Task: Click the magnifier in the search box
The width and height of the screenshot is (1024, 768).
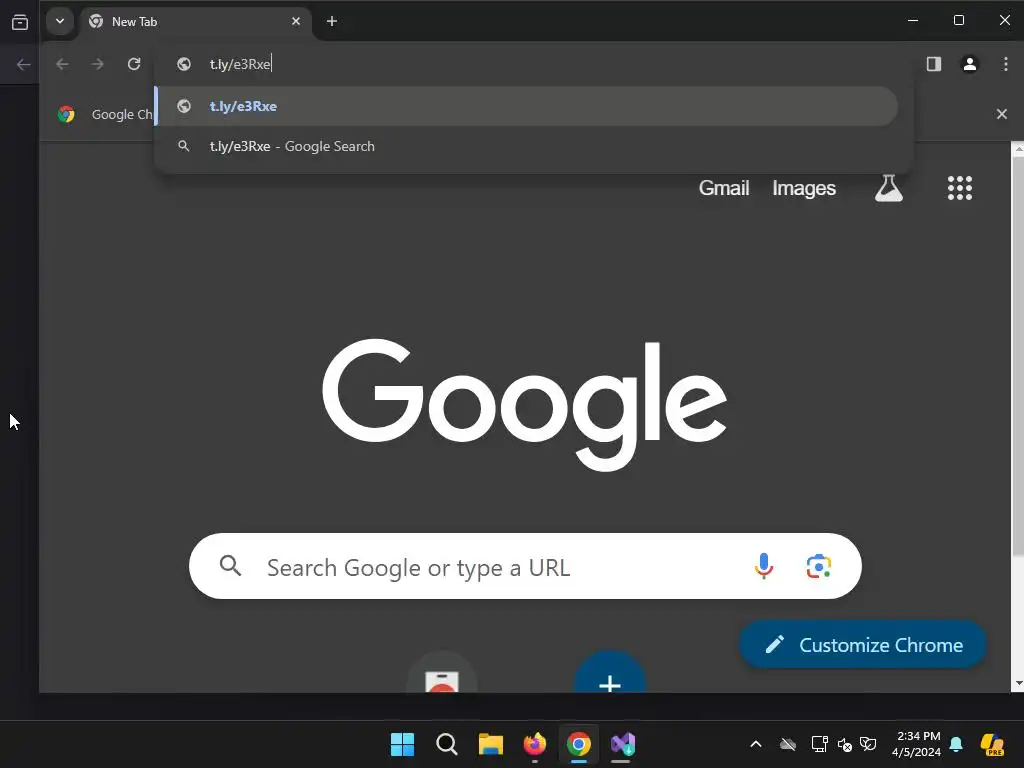Action: (x=231, y=566)
